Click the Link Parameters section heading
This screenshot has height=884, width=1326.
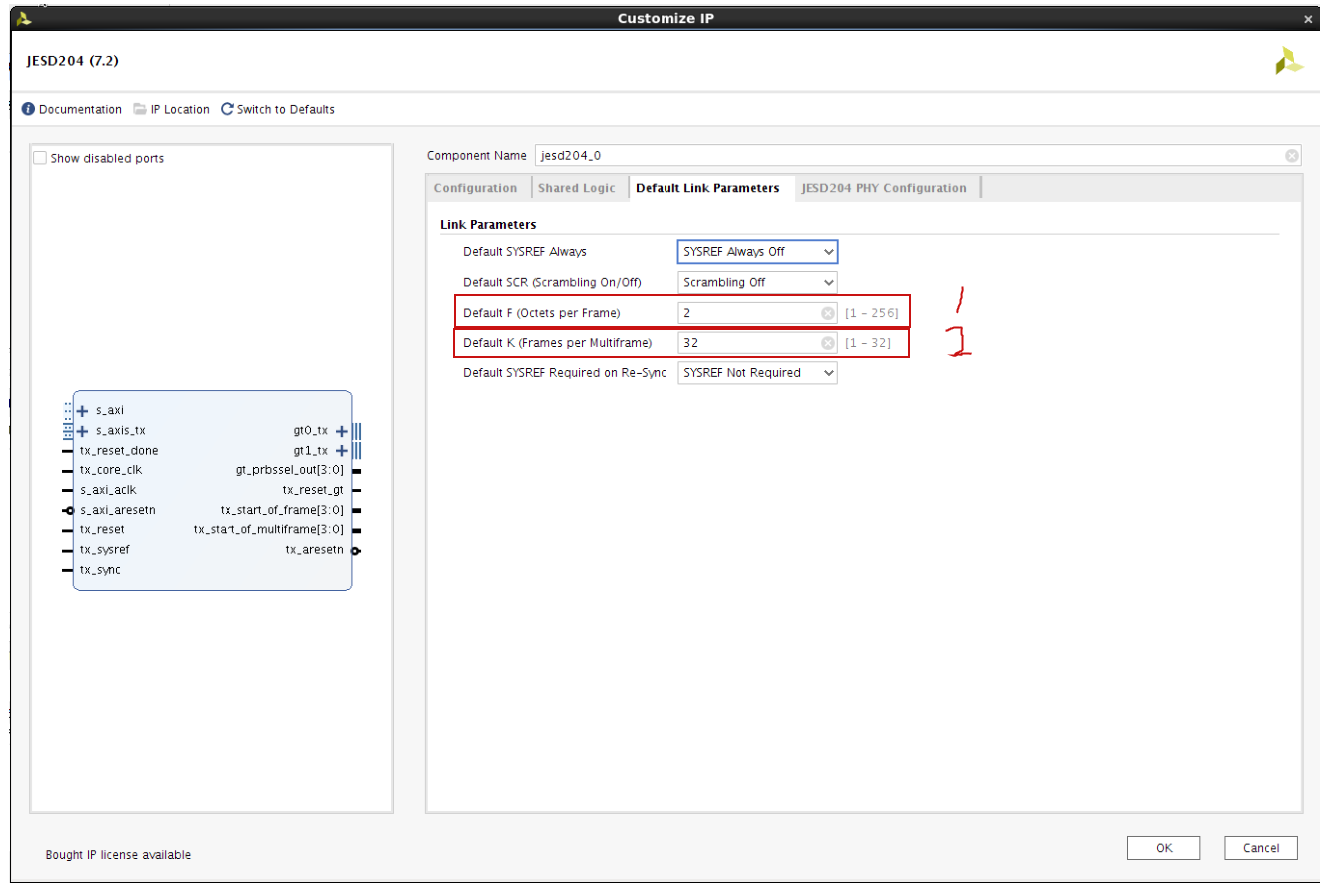(488, 224)
